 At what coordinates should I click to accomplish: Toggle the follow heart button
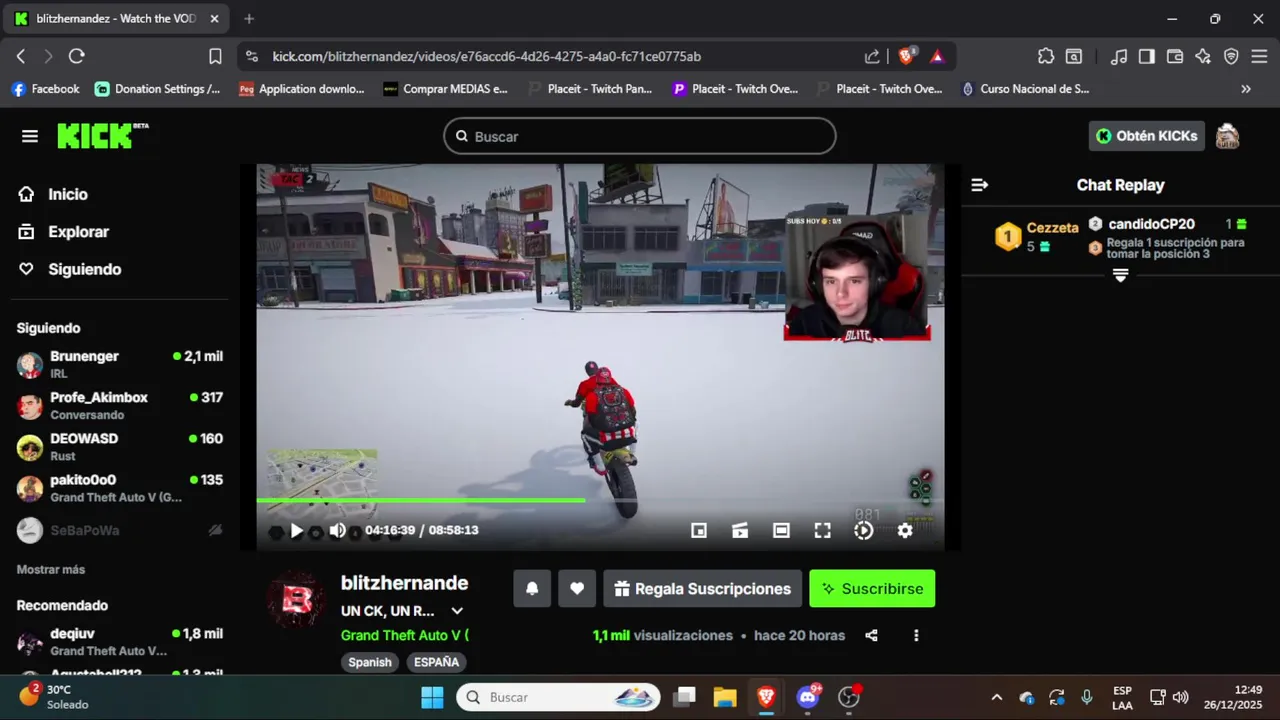coord(577,589)
